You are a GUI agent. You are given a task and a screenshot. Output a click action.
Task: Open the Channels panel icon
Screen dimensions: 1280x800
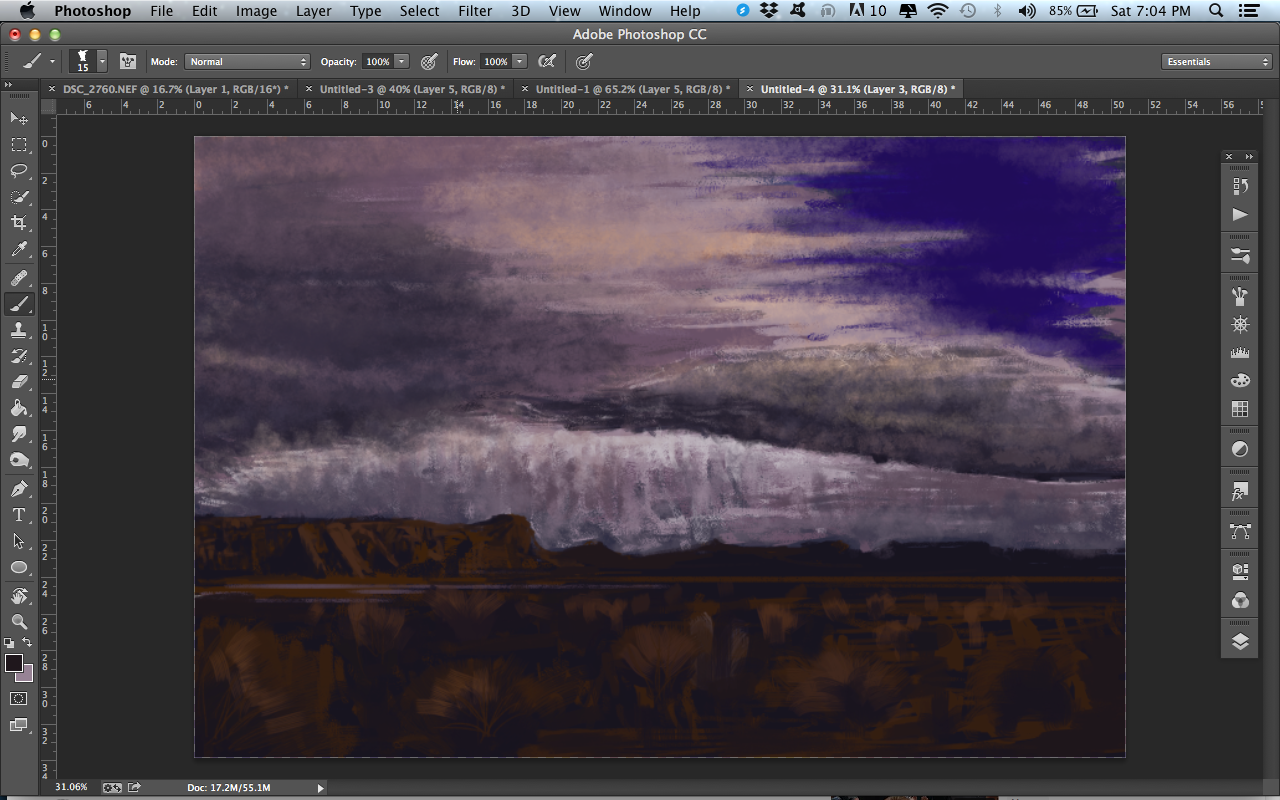click(x=1240, y=601)
